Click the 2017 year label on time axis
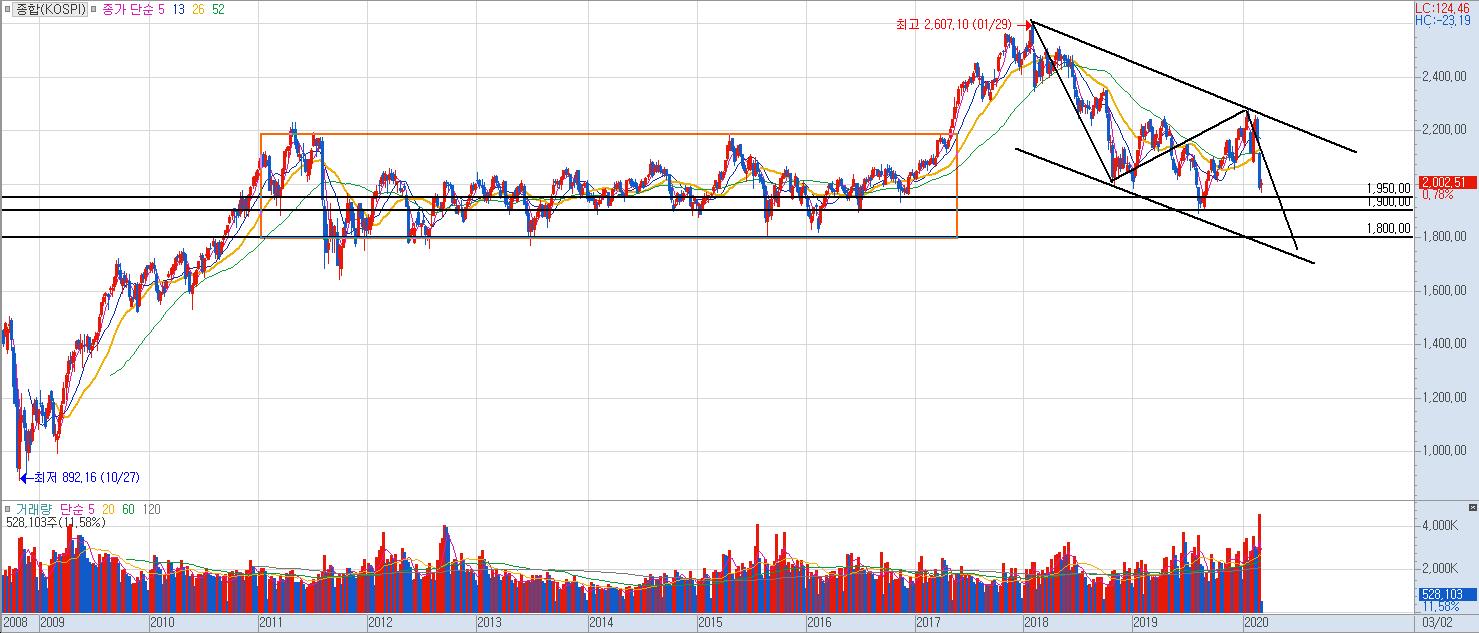Screen dimensions: 1479x633 click(x=928, y=623)
